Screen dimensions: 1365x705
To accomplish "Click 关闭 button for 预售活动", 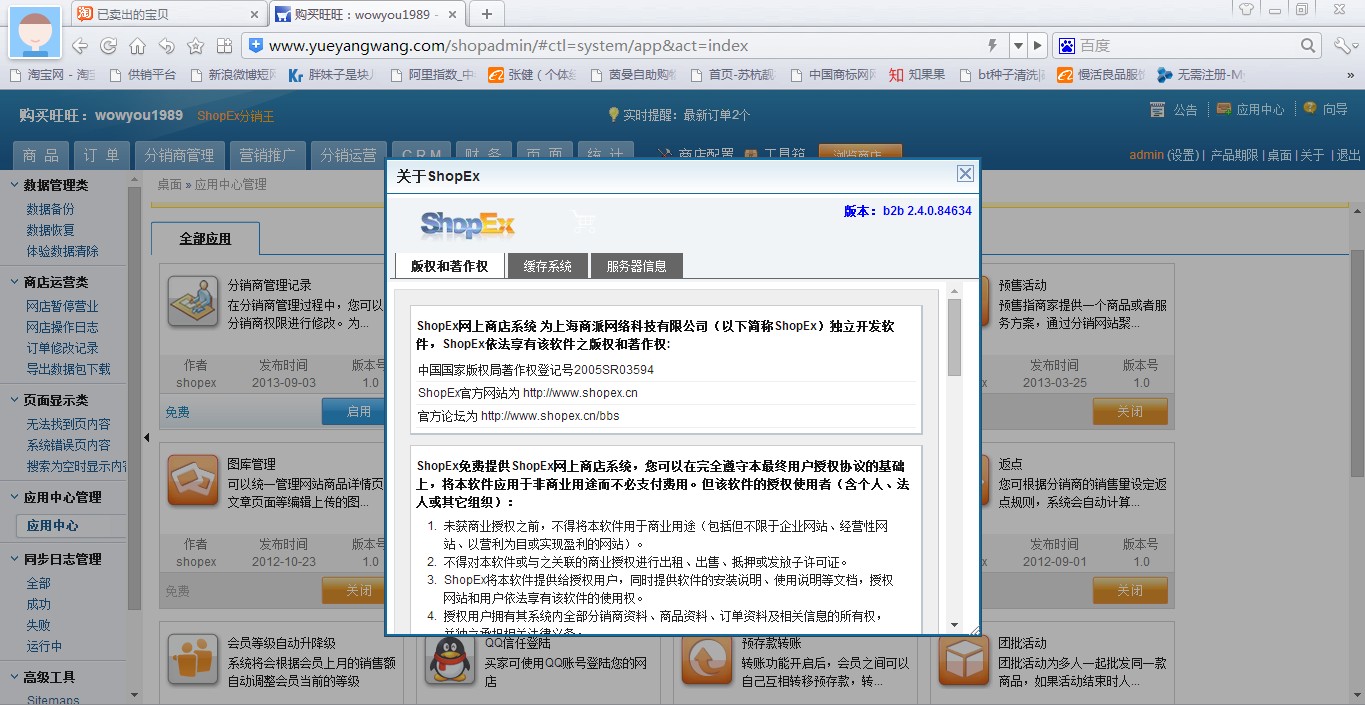I will (x=1130, y=411).
